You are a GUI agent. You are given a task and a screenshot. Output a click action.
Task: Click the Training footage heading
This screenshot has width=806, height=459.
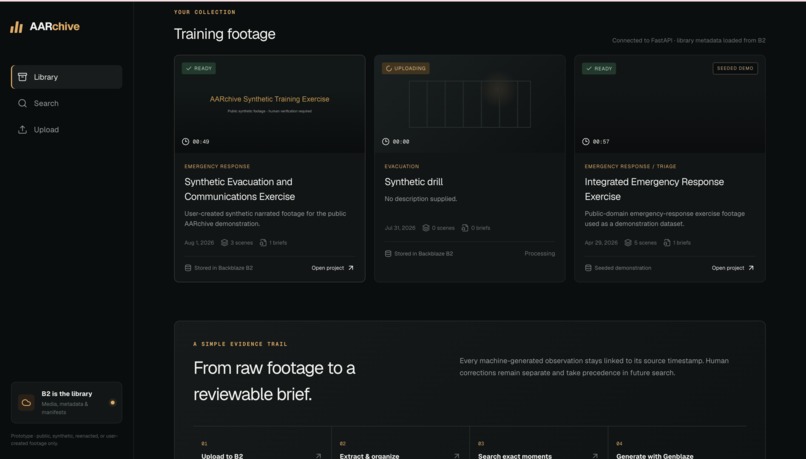[225, 34]
